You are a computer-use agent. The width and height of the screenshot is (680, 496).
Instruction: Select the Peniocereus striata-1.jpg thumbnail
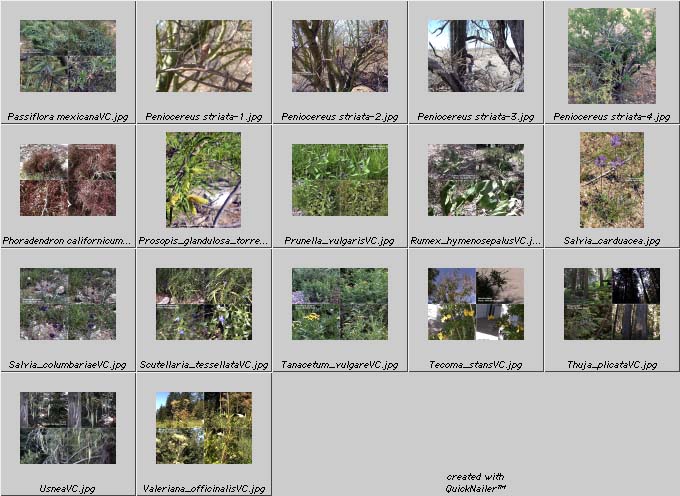204,56
